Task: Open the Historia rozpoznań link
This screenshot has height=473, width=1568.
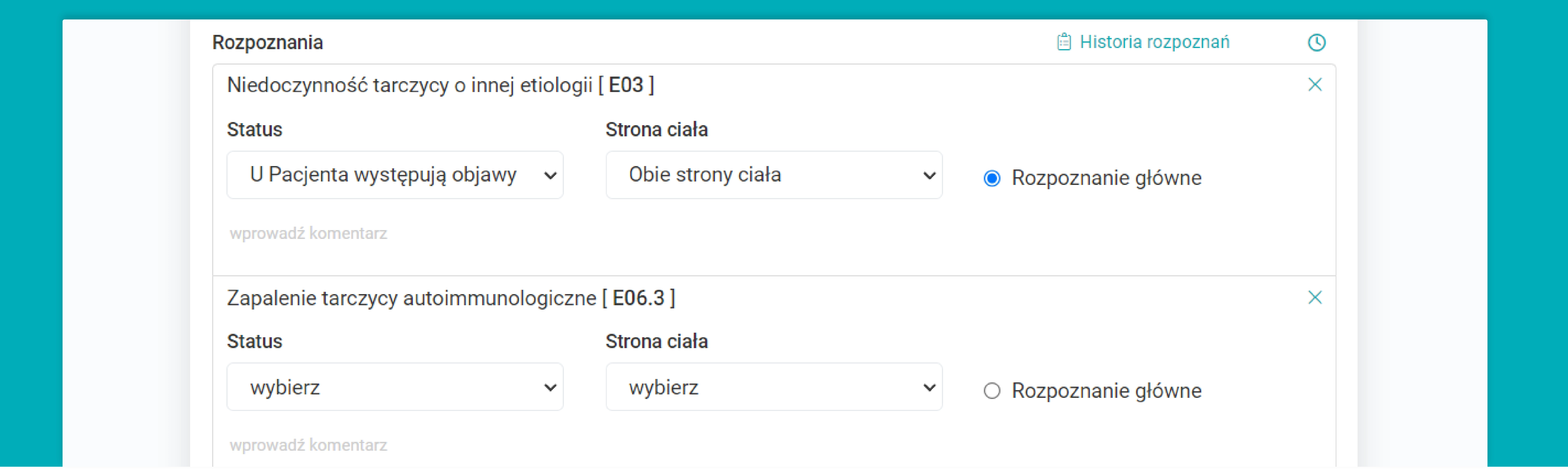Action: [x=1154, y=42]
